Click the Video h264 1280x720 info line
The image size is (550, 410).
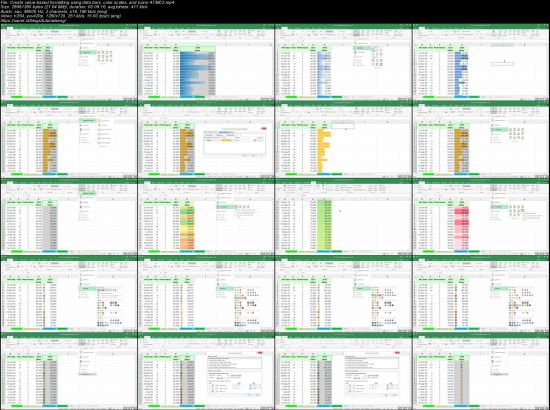click(x=61, y=16)
